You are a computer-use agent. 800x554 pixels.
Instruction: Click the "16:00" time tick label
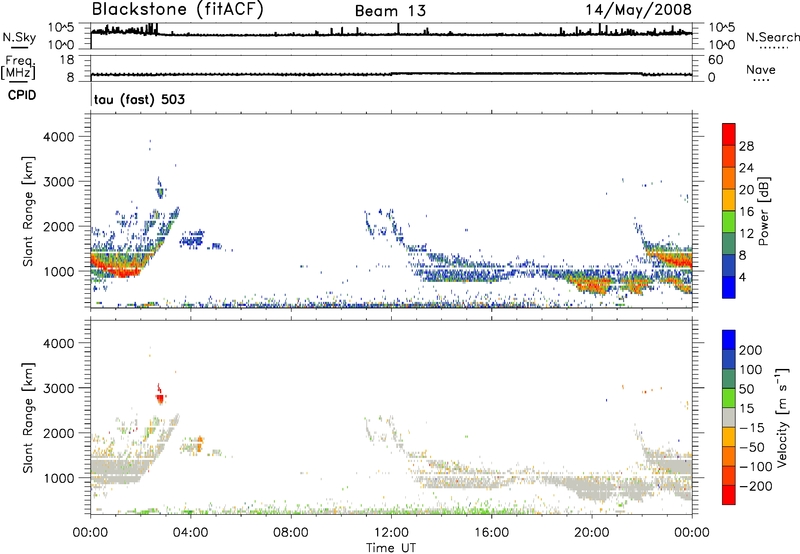point(491,533)
